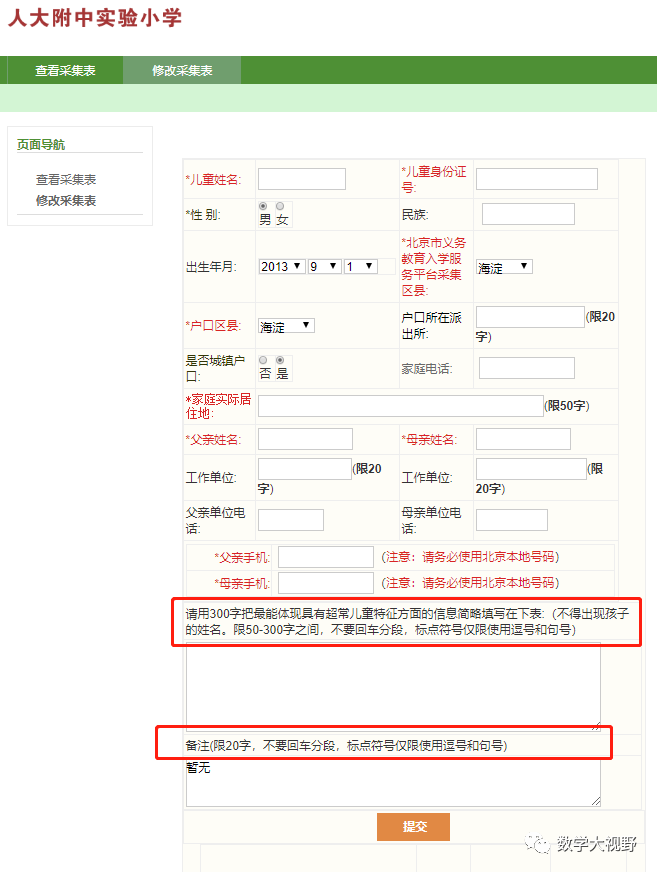Open 查看采集表 link in page navigation sidebar
This screenshot has width=657, height=872.
tap(66, 180)
